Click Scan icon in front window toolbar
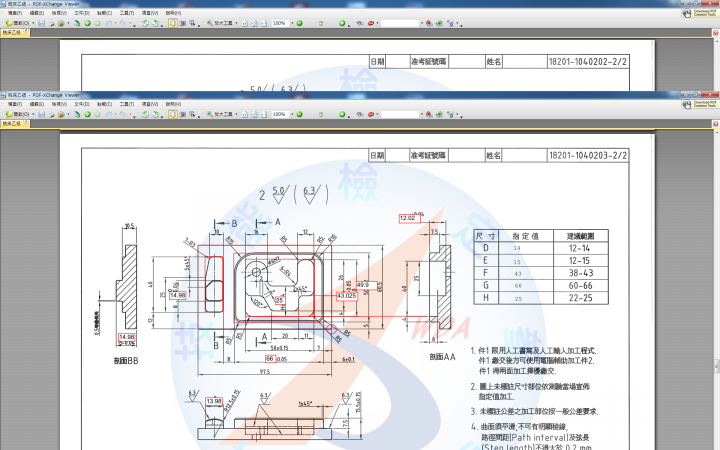The image size is (720, 450). [77, 114]
